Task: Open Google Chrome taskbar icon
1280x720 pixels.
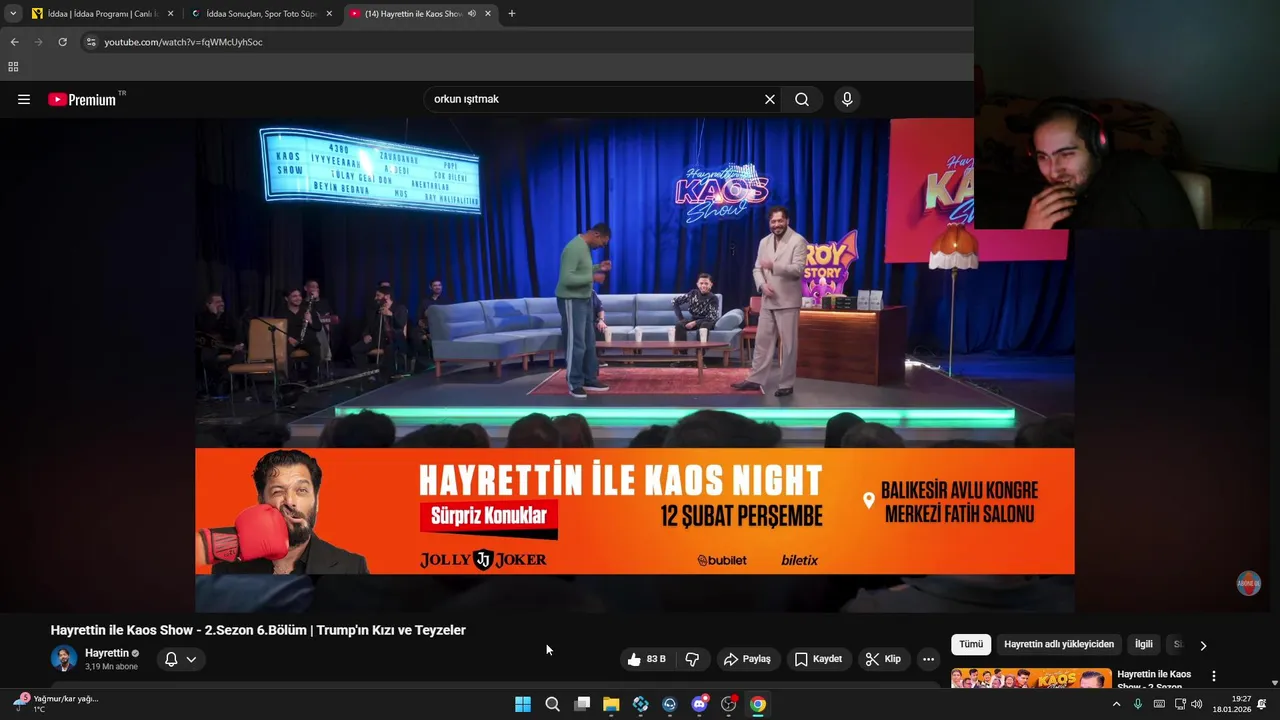Action: tap(758, 704)
